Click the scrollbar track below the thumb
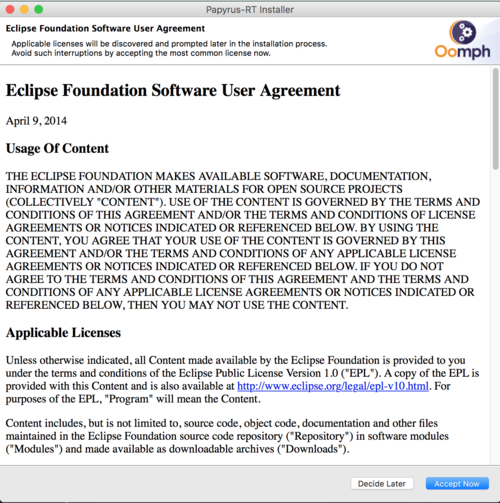 click(495, 317)
